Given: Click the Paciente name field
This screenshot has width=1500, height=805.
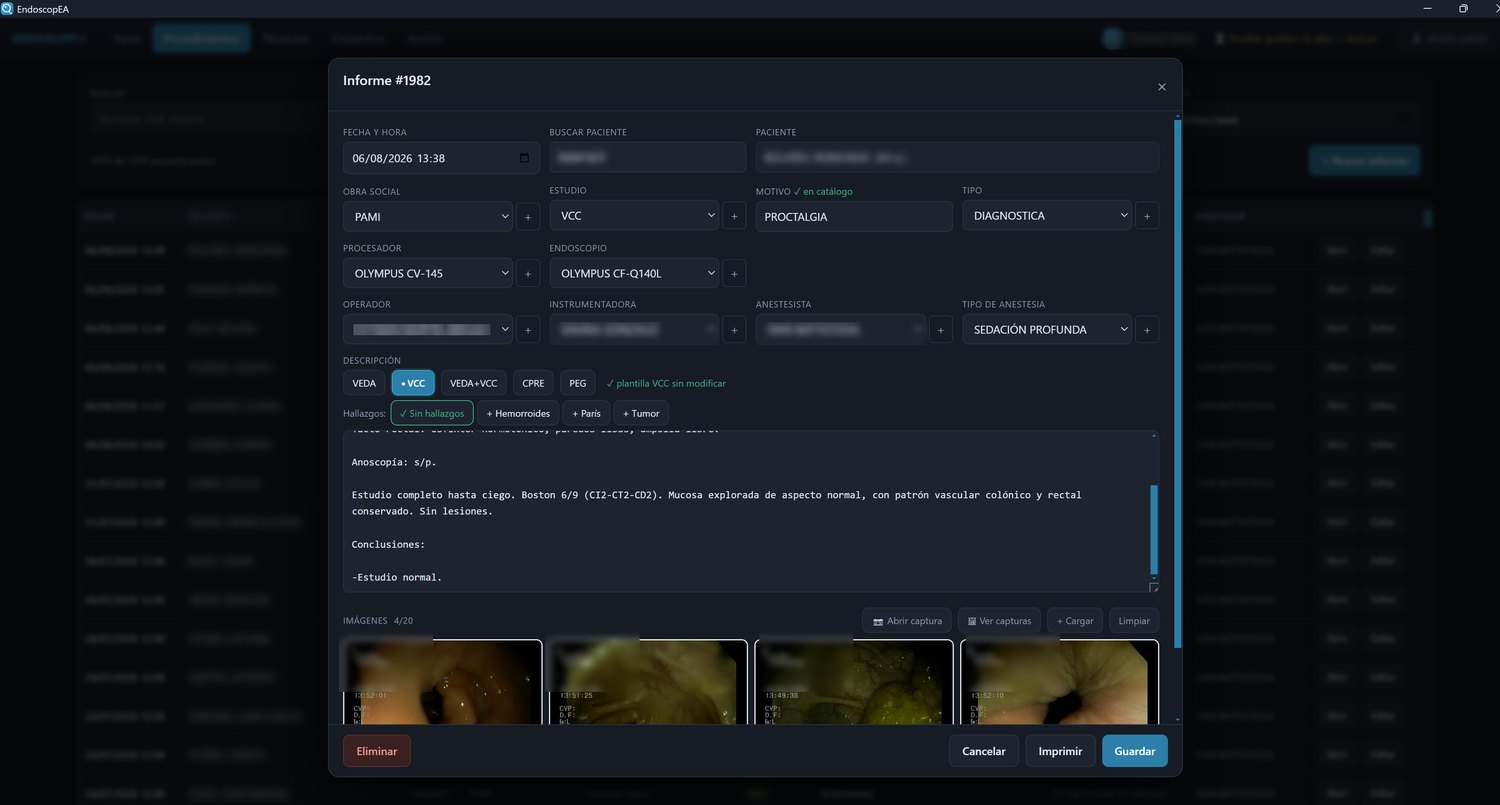Looking at the screenshot, I should pos(957,158).
